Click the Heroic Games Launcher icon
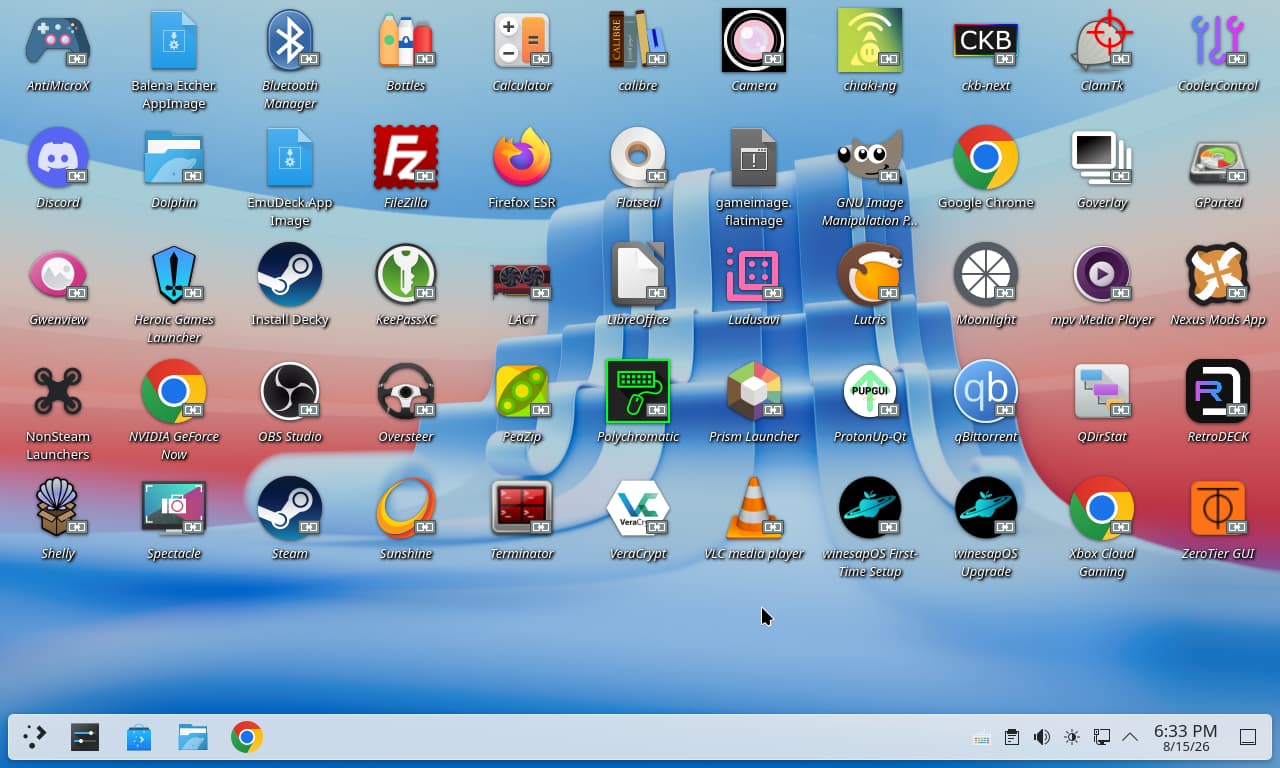Viewport: 1280px width, 768px height. point(174,275)
